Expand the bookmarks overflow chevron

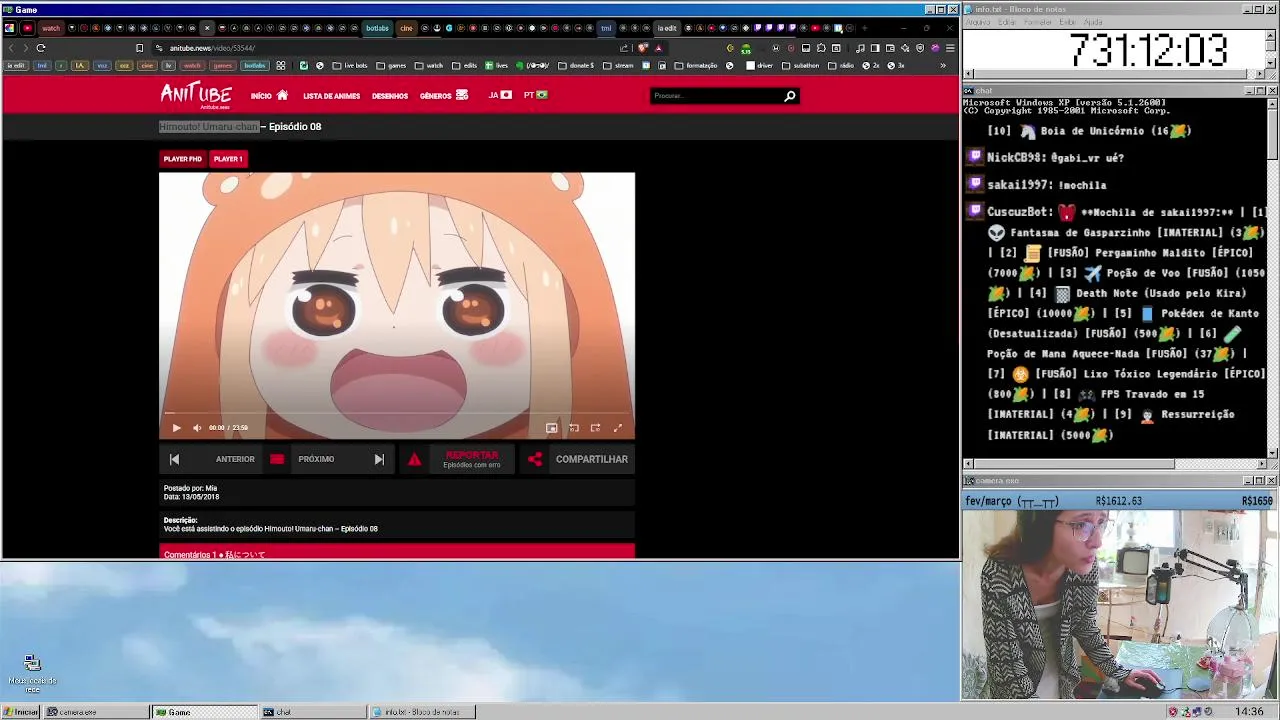point(943,66)
